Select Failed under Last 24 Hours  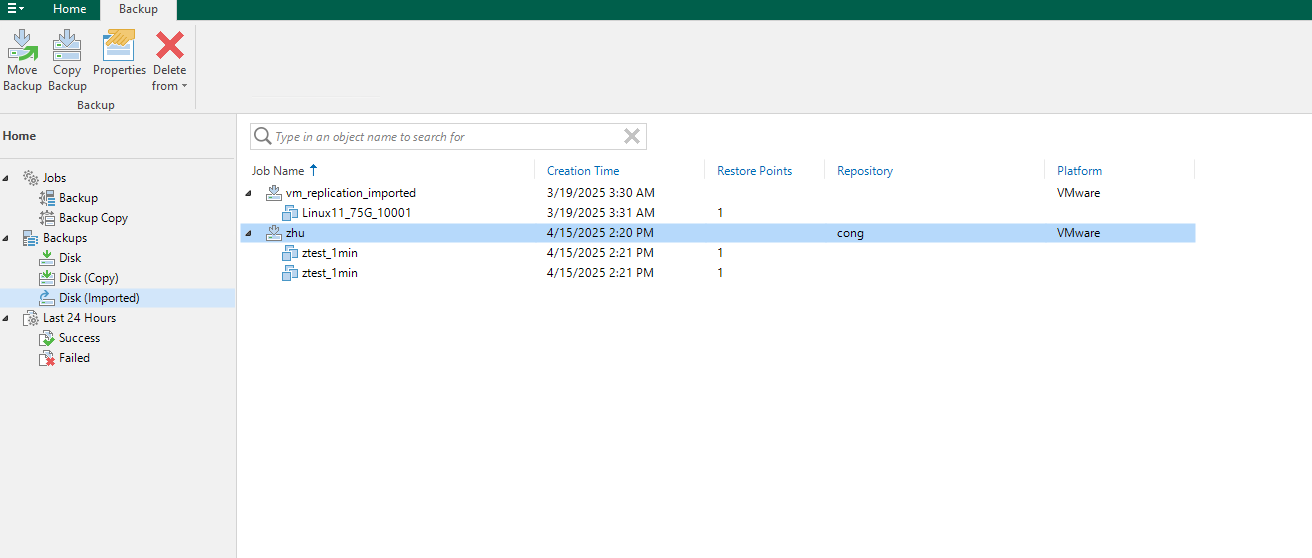click(x=74, y=358)
